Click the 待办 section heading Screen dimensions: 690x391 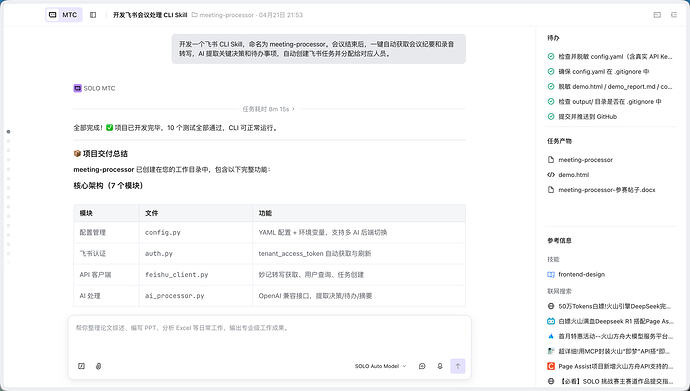[553, 38]
